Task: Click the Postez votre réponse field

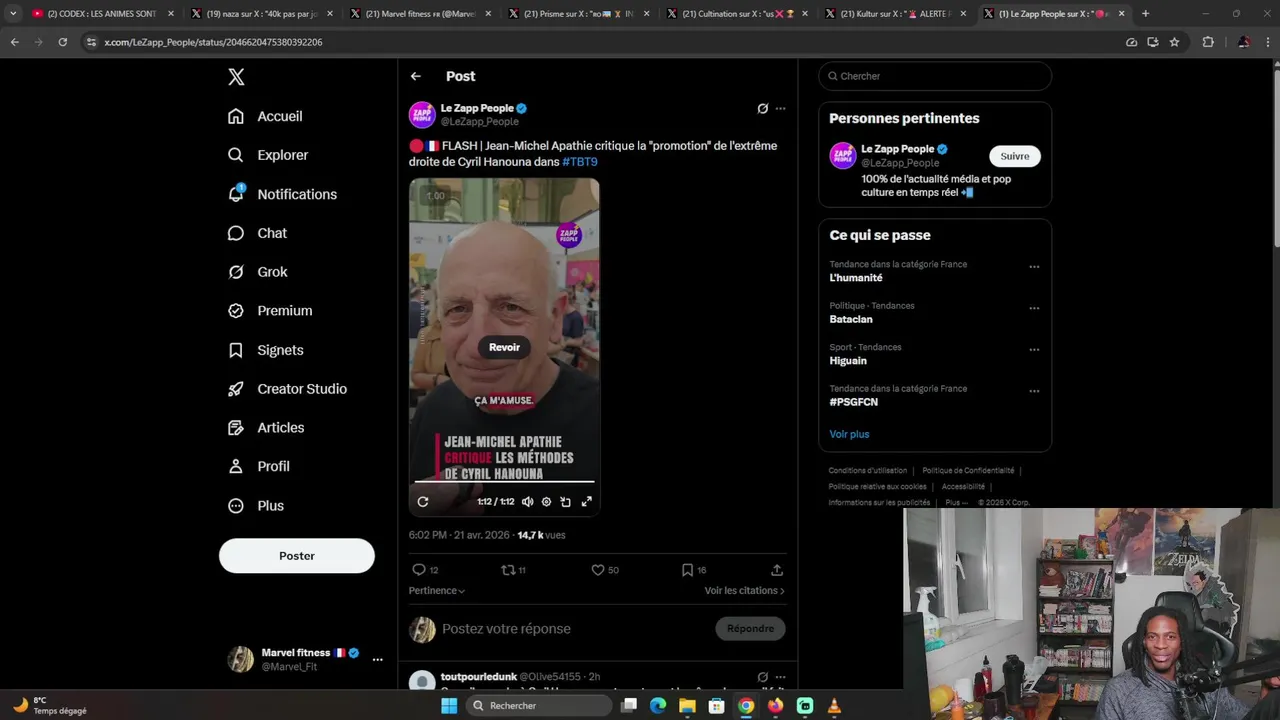Action: pyautogui.click(x=506, y=629)
